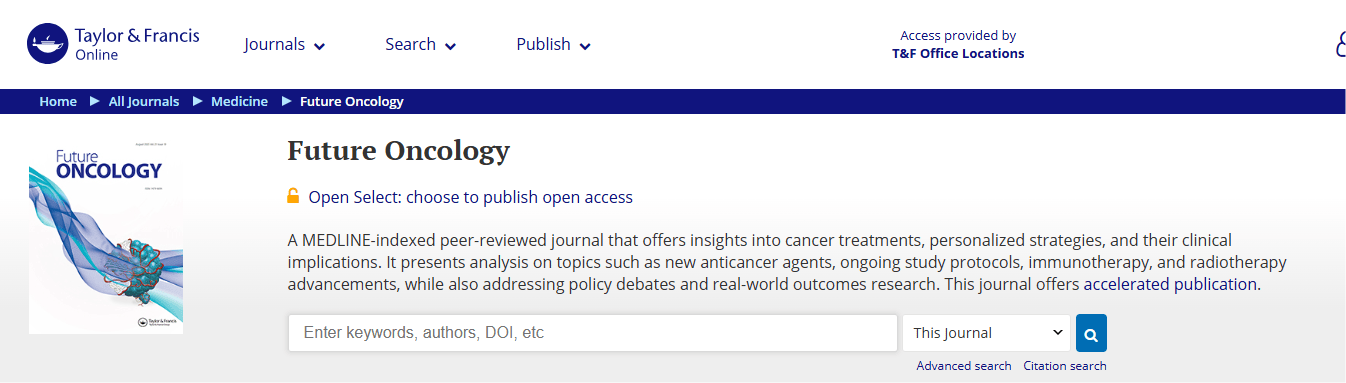Open the user account icon at top right
The height and width of the screenshot is (383, 1346).
click(1340, 44)
